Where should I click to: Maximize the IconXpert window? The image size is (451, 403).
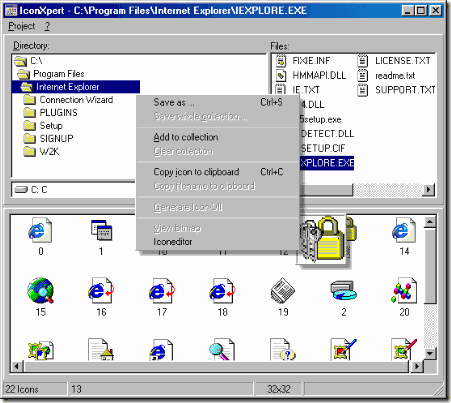(421, 10)
